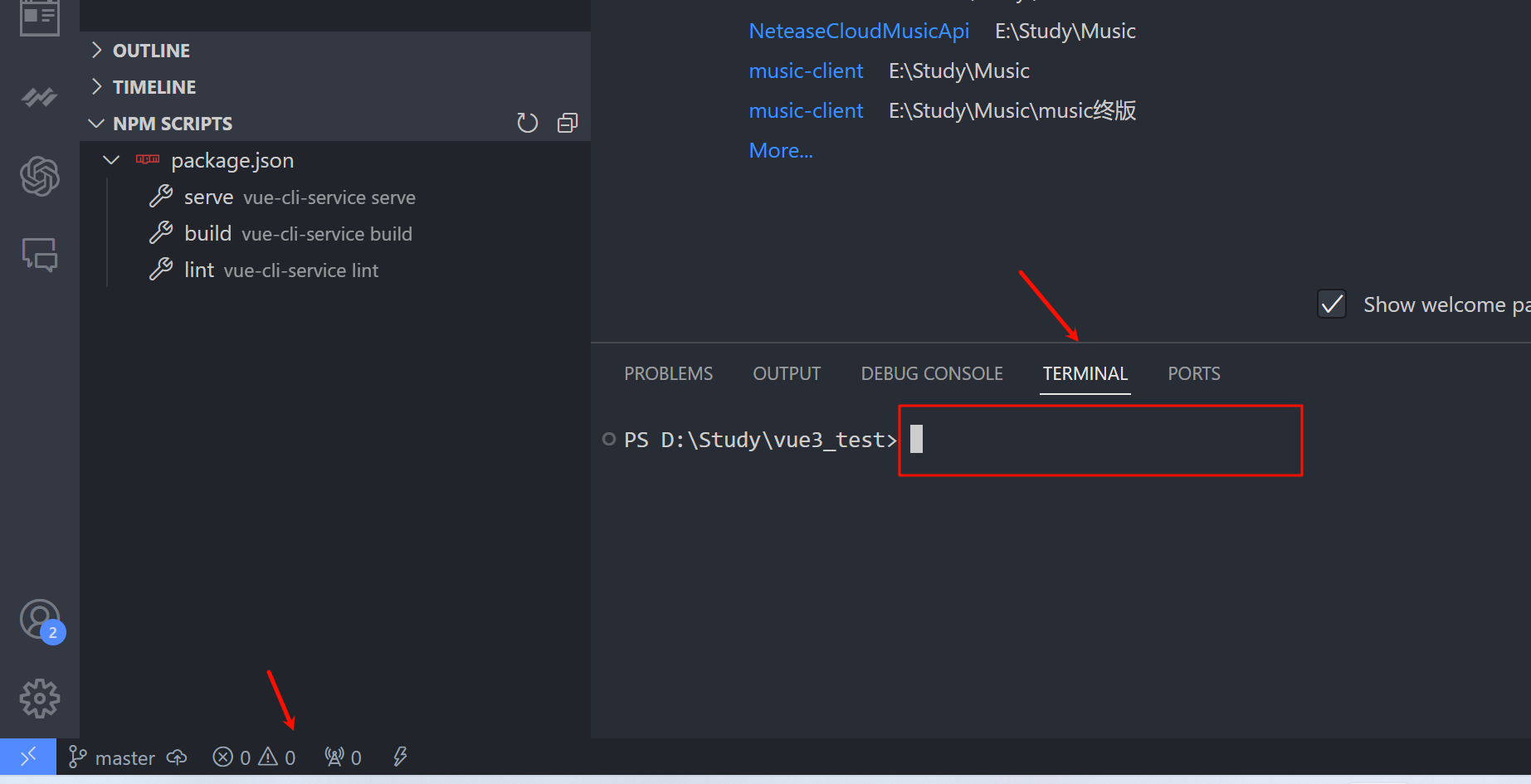Run the serve vue-cli-service serve script
Viewport: 1531px width, 784px height.
pyautogui.click(x=335, y=197)
